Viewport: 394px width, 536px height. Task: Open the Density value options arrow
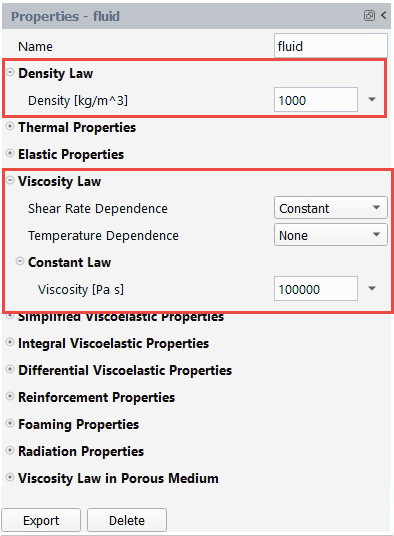pyautogui.click(x=372, y=99)
